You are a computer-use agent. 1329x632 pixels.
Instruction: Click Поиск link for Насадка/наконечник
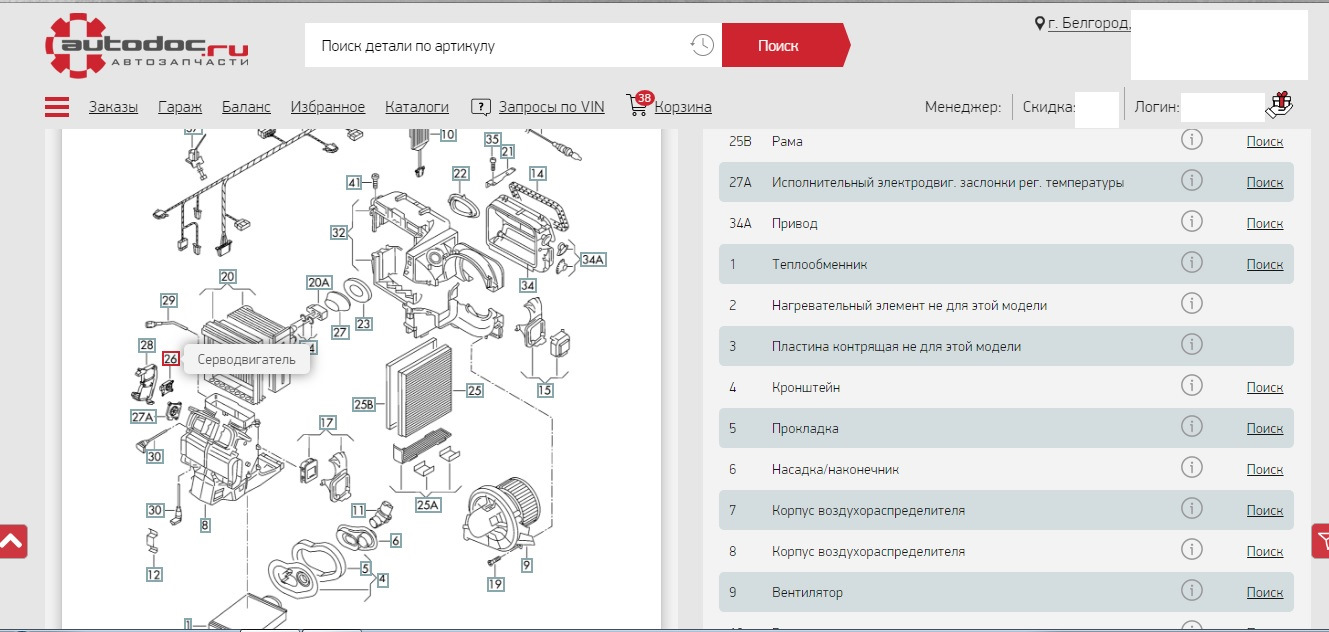[1265, 469]
